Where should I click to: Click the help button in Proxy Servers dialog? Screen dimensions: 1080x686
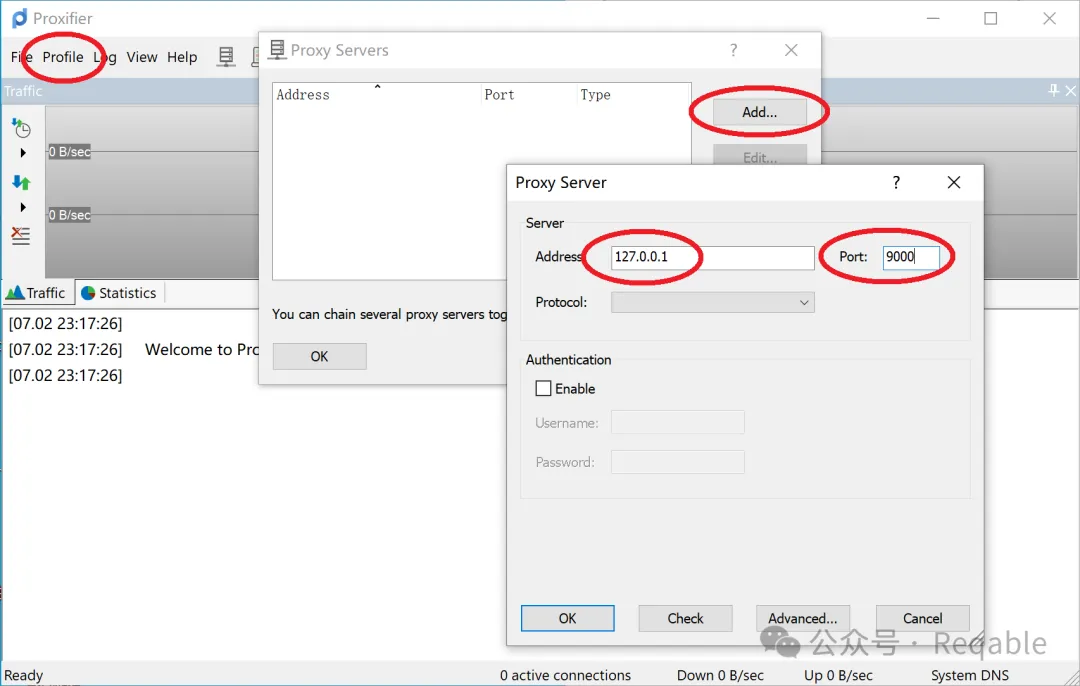pos(734,50)
